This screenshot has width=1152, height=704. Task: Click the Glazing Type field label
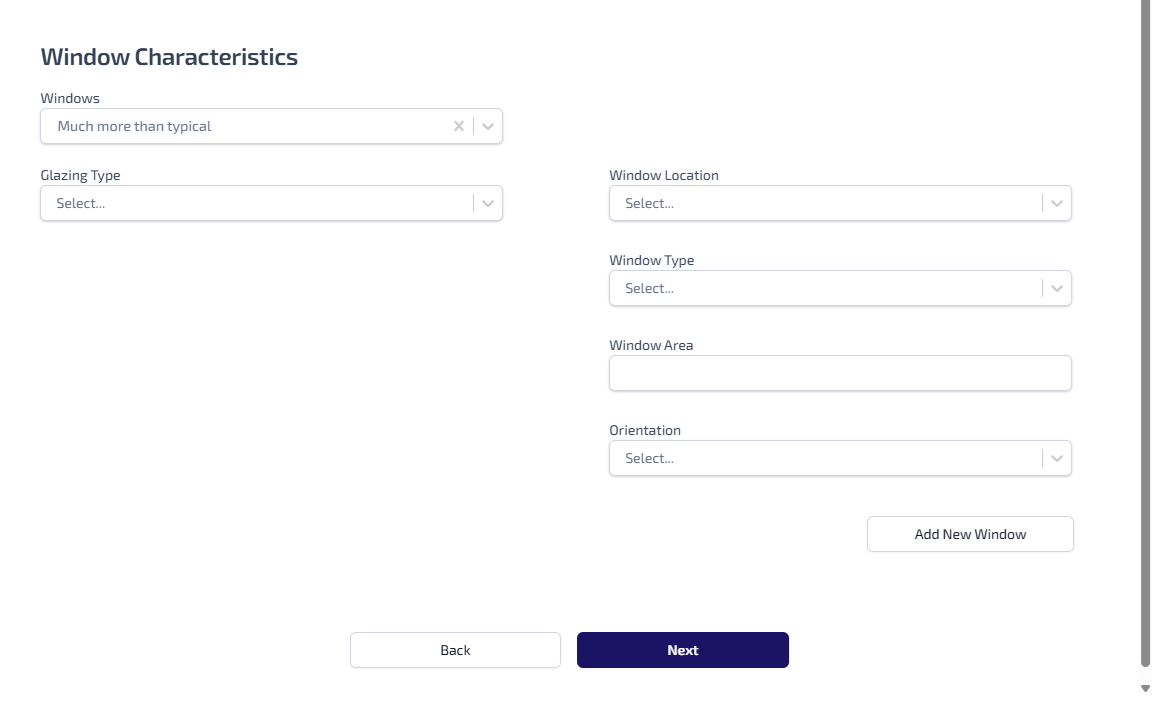[x=80, y=175]
